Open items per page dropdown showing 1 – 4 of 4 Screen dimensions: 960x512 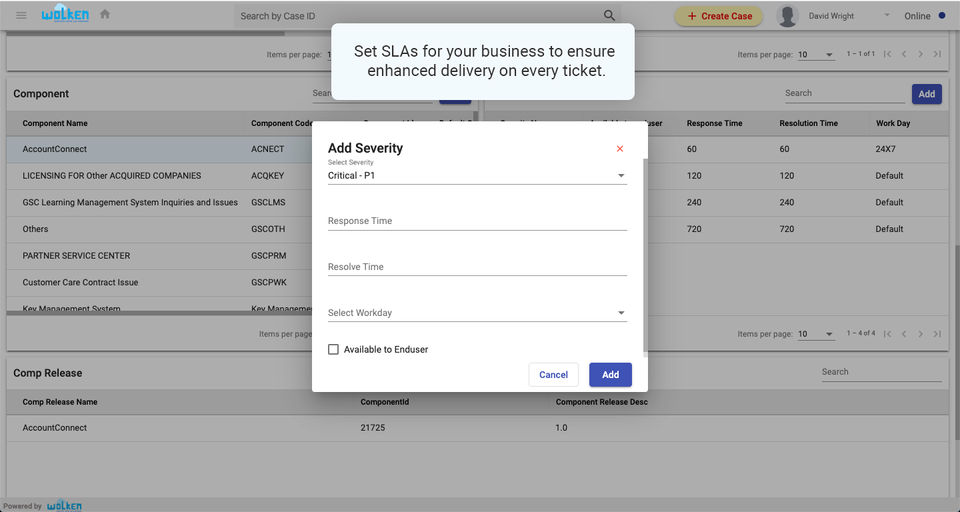pos(816,334)
